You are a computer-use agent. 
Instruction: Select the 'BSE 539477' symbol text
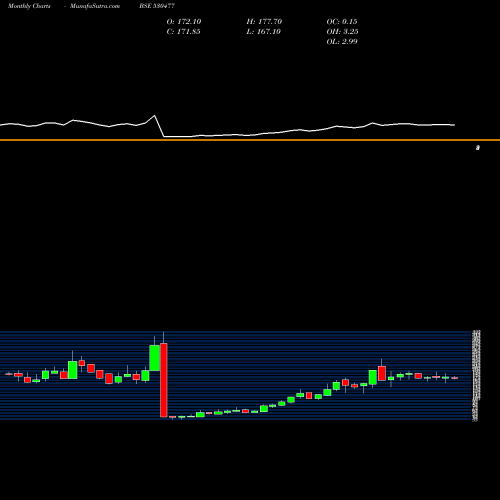click(x=157, y=6)
